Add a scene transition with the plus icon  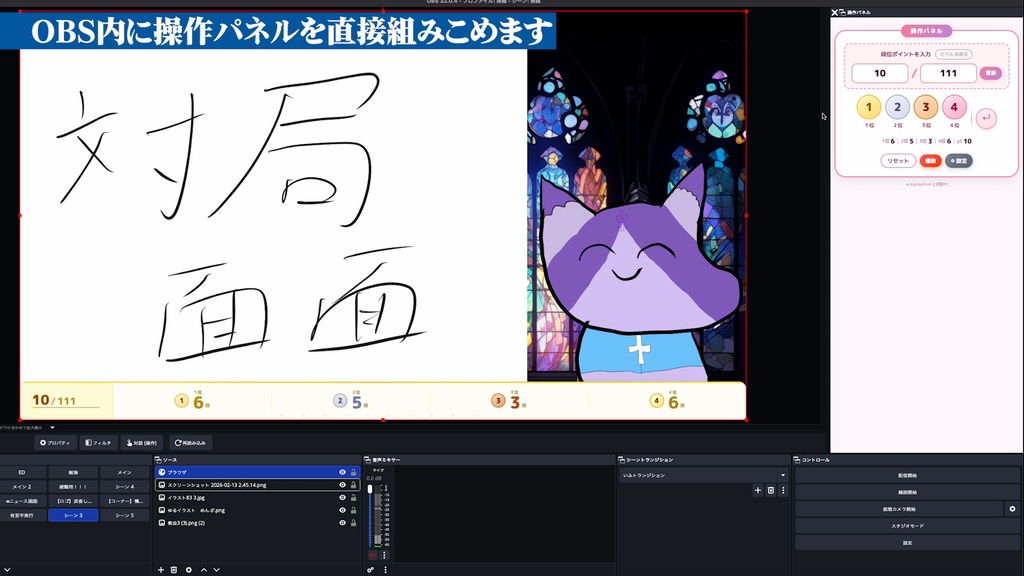758,490
